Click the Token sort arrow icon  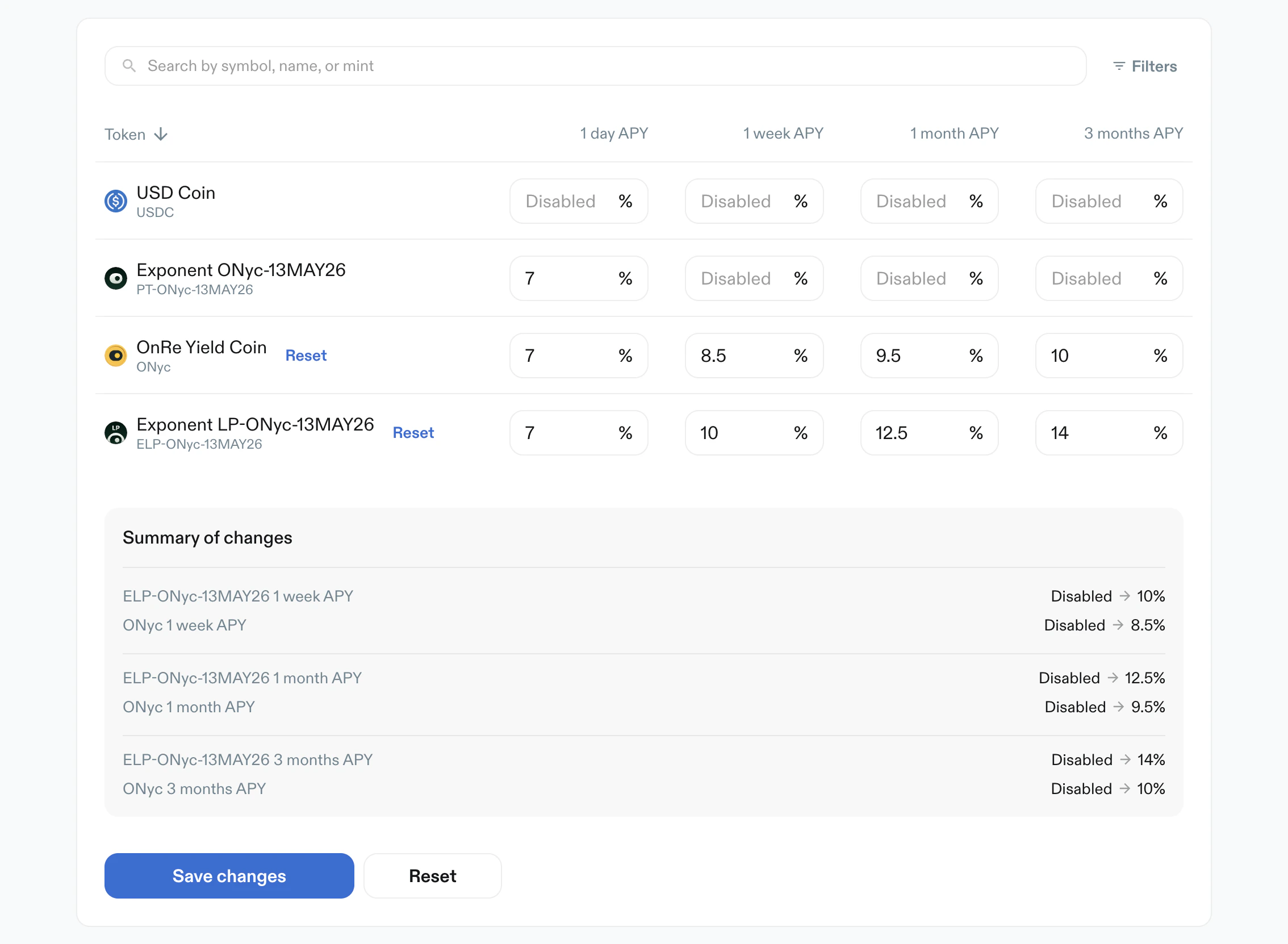(x=161, y=134)
